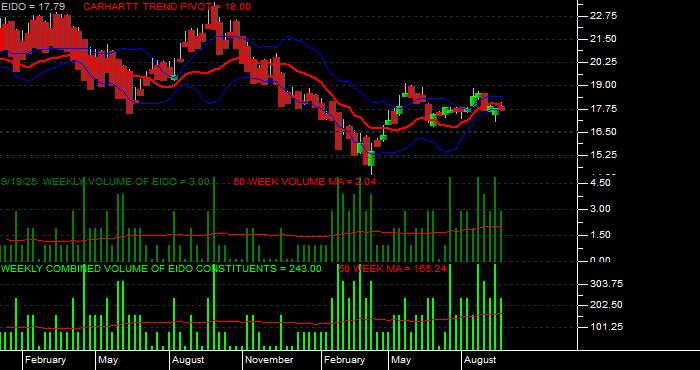
Task: Select the 1.50 volume axis value
Action: (x=601, y=235)
